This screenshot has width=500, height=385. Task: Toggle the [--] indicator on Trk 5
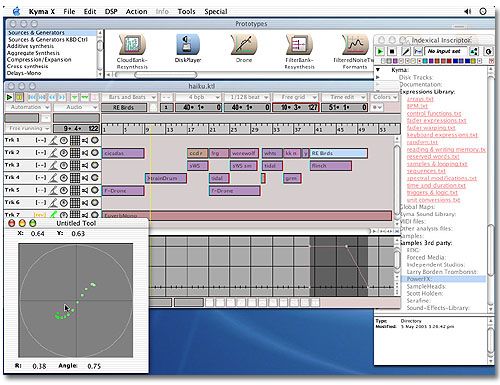pos(41,190)
